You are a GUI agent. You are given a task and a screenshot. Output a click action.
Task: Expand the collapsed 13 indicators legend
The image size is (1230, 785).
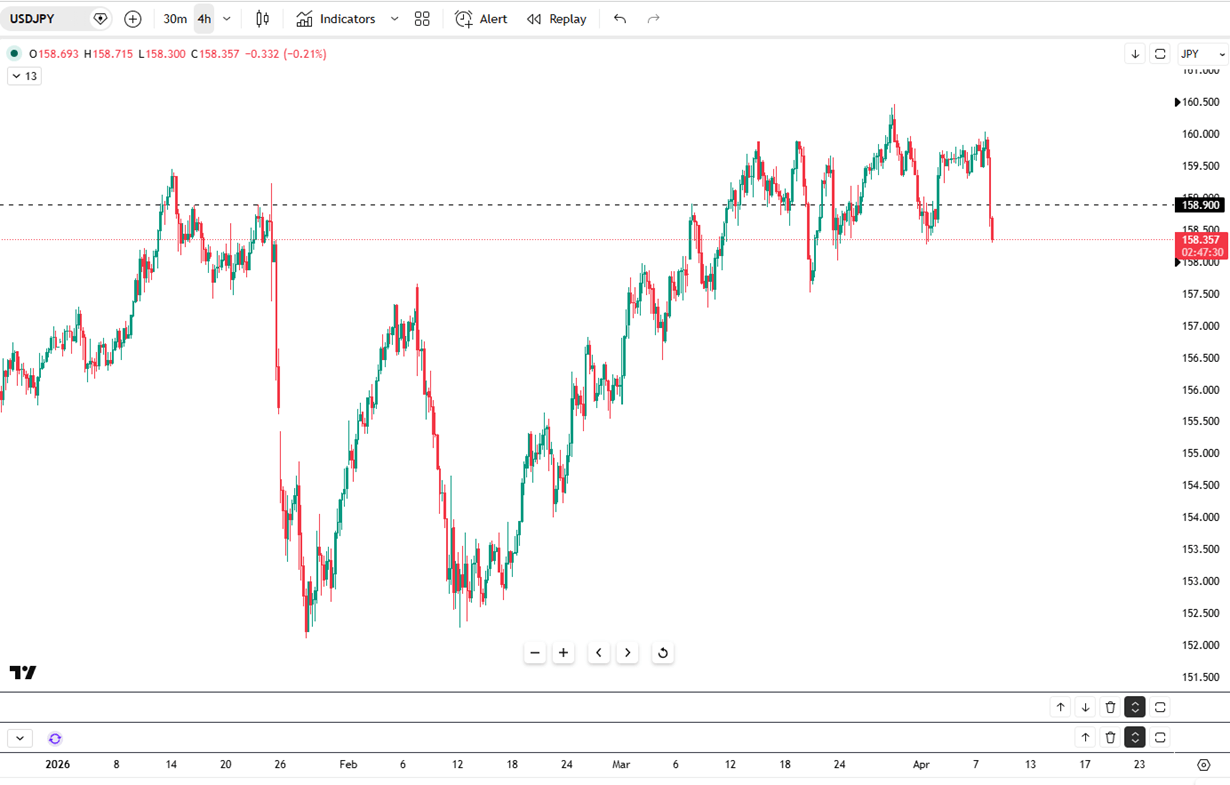tap(24, 76)
